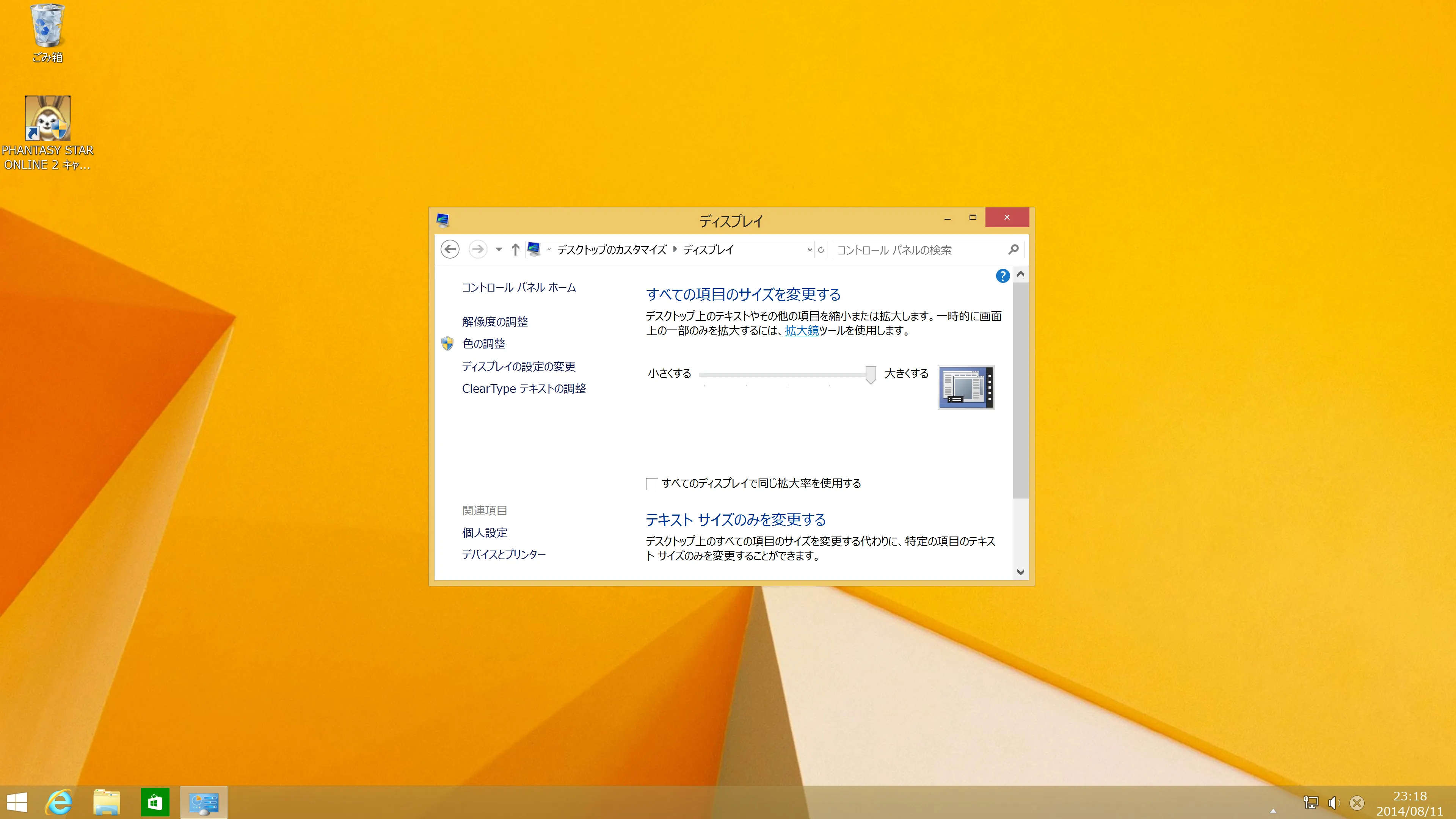Open the Windows Start button

point(17,802)
